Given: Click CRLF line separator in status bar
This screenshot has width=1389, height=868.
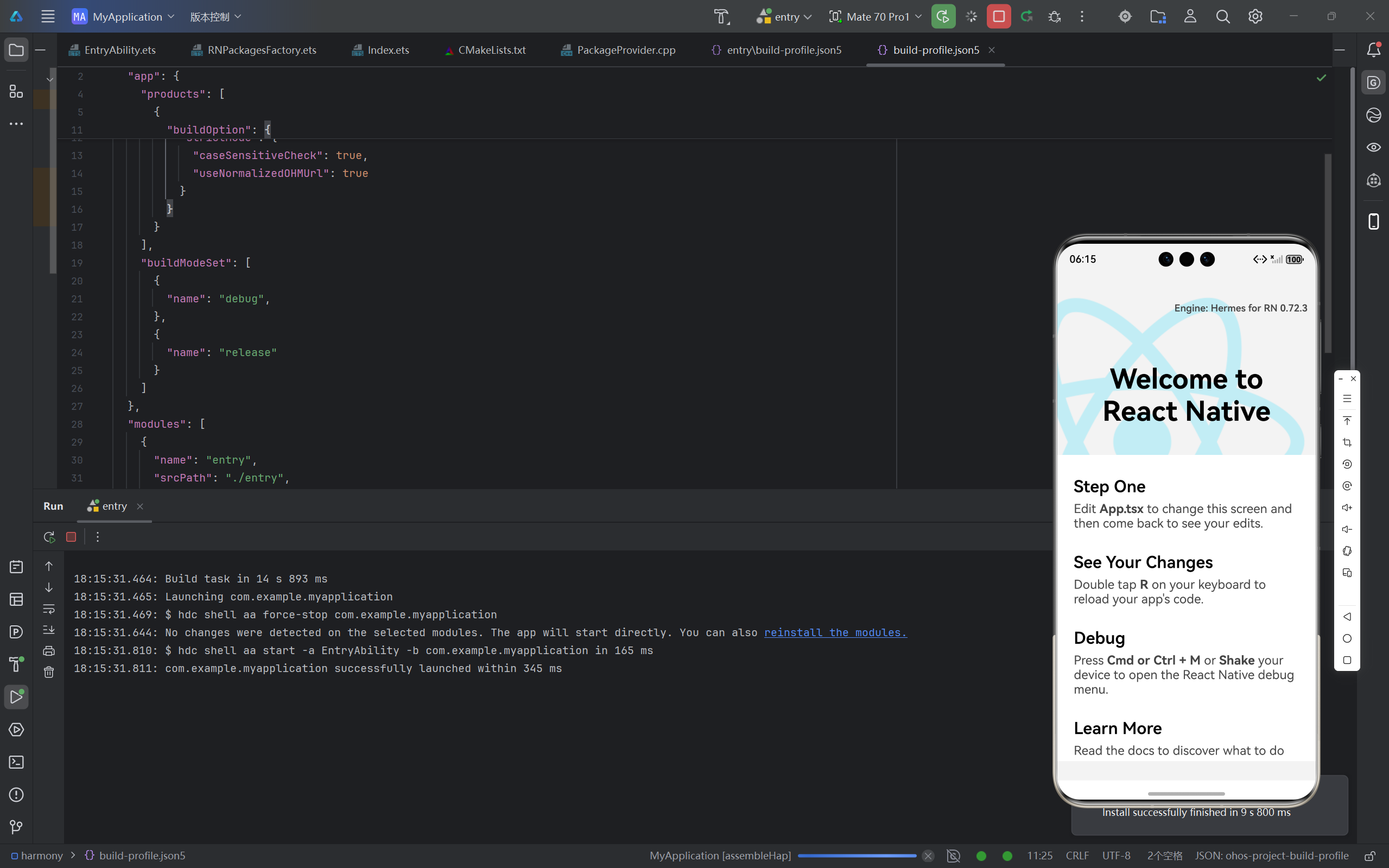Looking at the screenshot, I should tap(1077, 856).
